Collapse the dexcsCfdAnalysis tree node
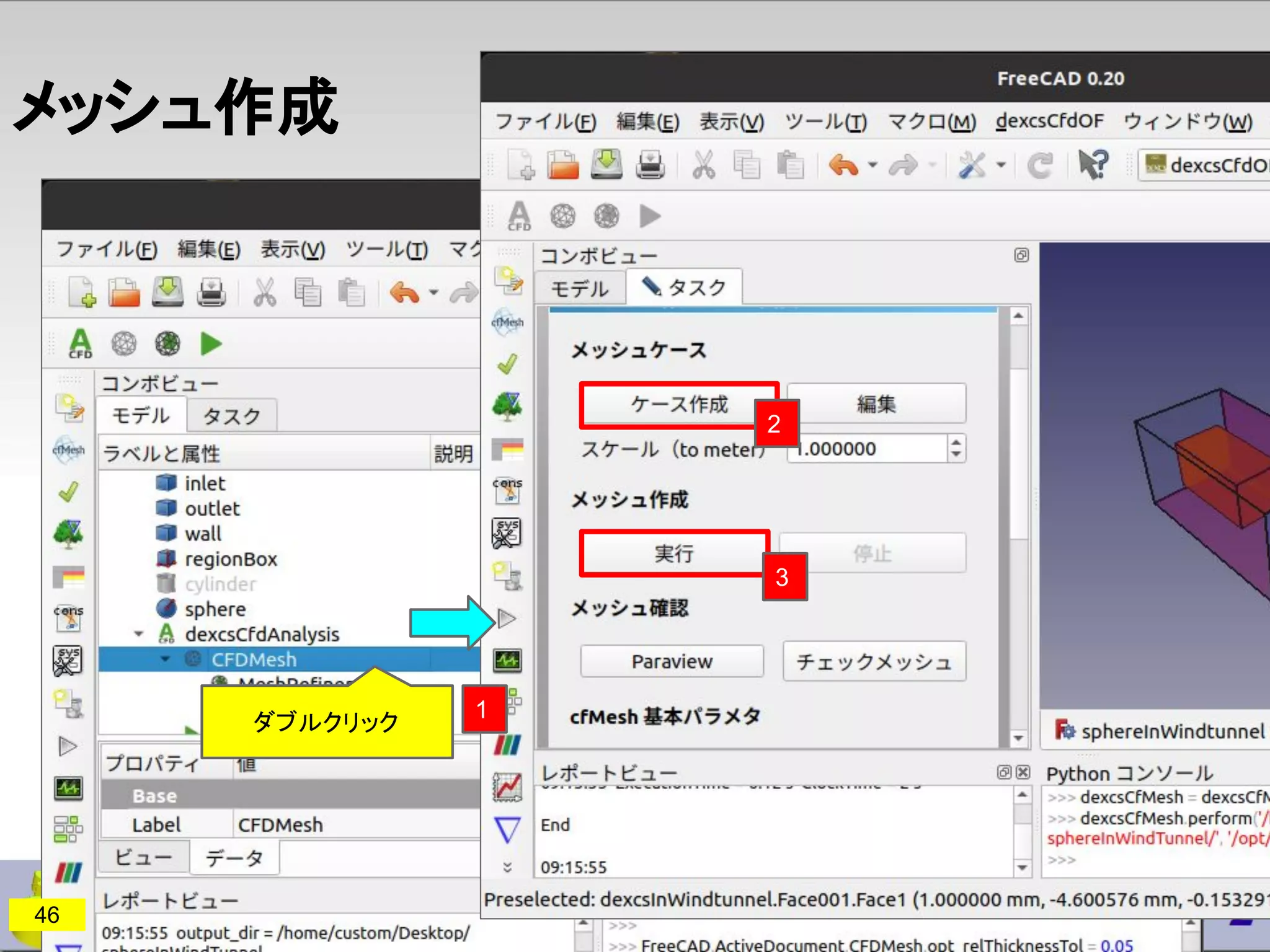The image size is (1270, 952). (x=139, y=634)
